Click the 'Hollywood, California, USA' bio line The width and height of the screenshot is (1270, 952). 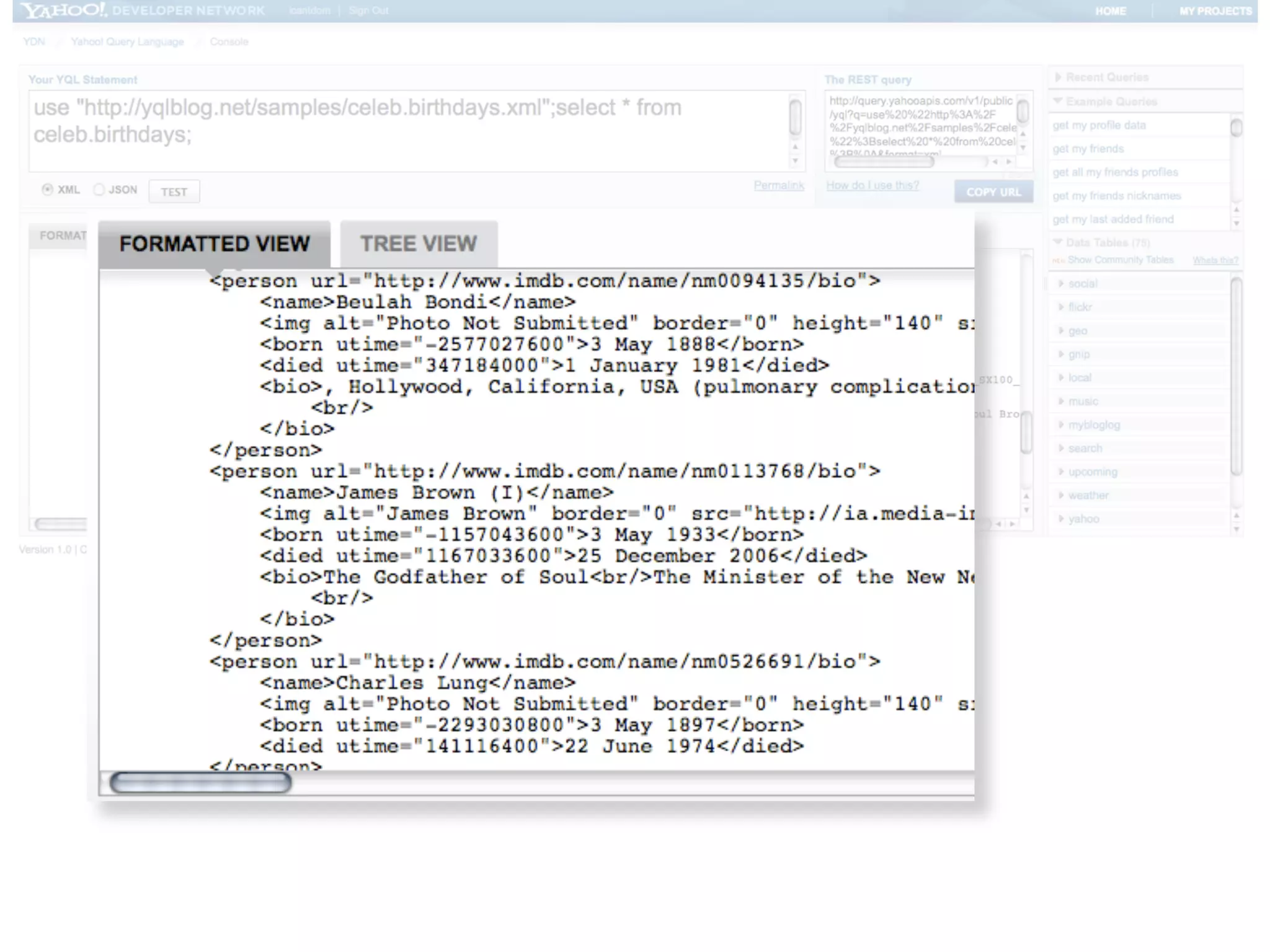(x=617, y=387)
